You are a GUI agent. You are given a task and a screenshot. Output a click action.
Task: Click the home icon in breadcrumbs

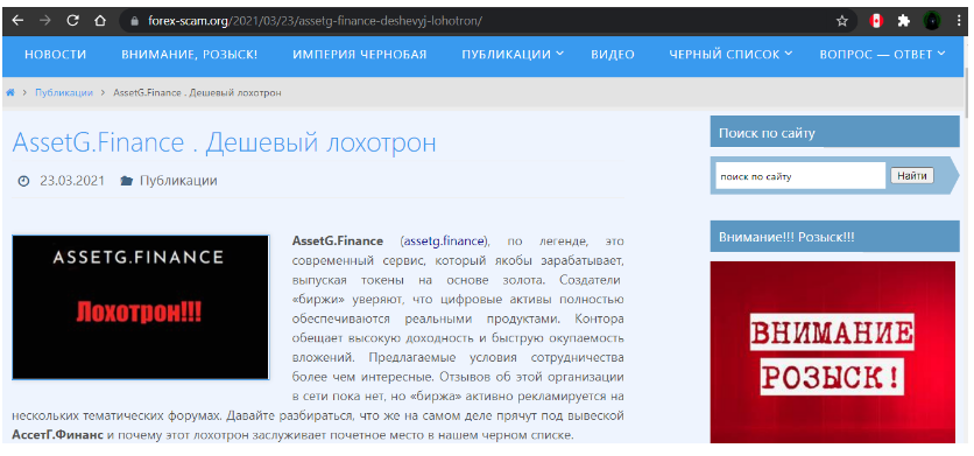tap(10, 93)
